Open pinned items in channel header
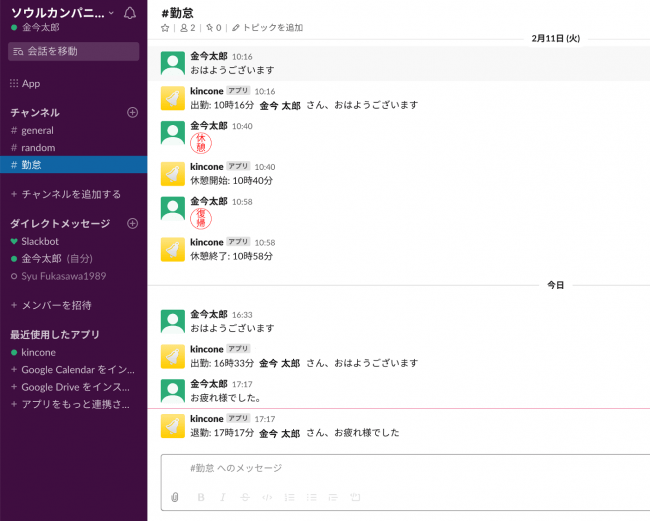Screen dimensions: 650x521 click(x=211, y=28)
